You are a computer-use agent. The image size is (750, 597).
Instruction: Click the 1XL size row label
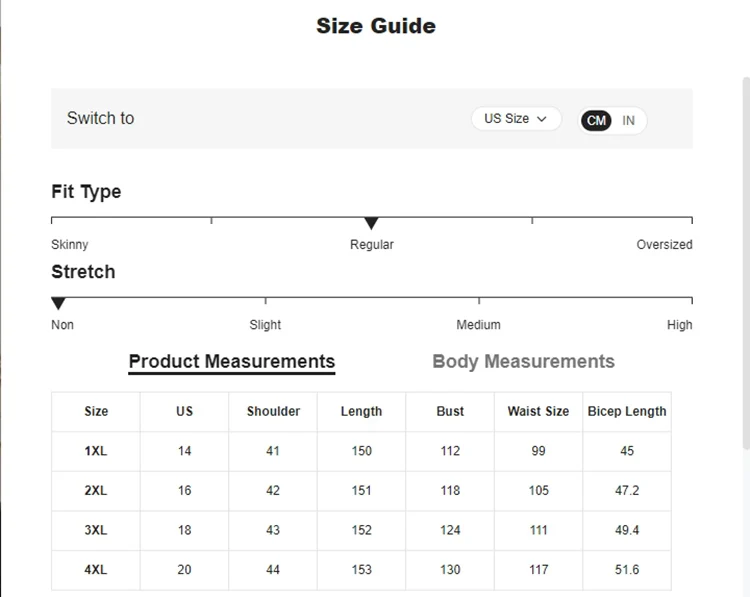point(96,451)
